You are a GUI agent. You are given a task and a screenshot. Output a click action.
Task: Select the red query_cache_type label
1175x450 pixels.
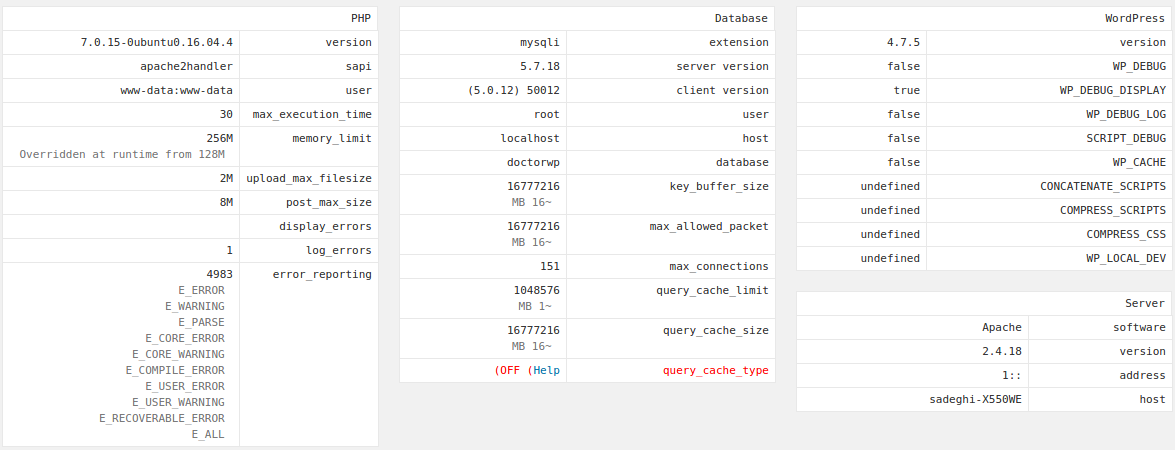coord(716,370)
